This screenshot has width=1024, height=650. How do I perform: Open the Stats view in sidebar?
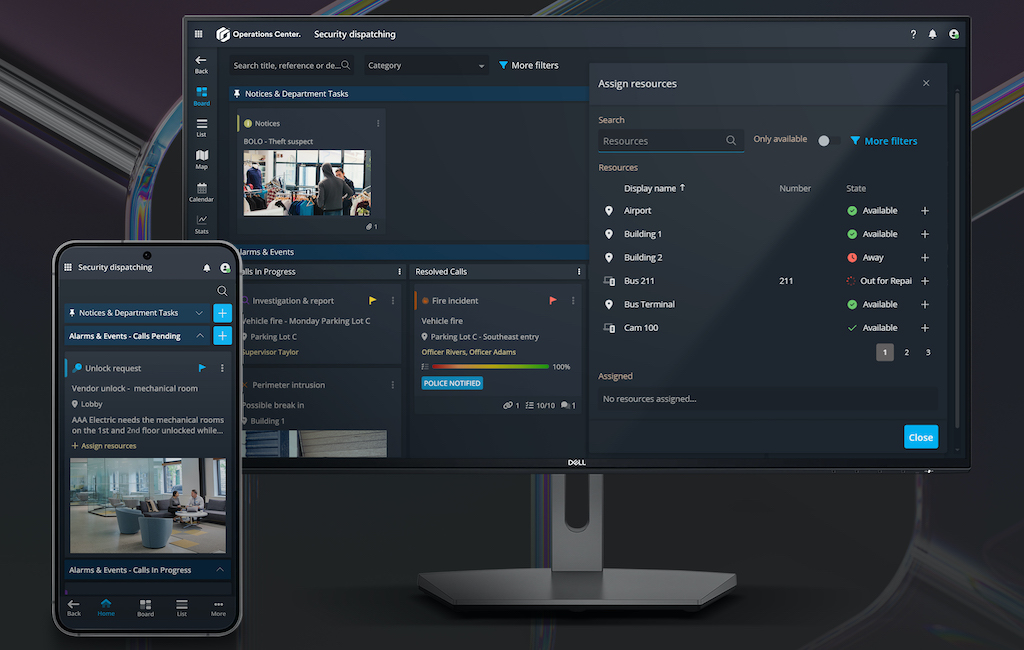click(x=202, y=223)
